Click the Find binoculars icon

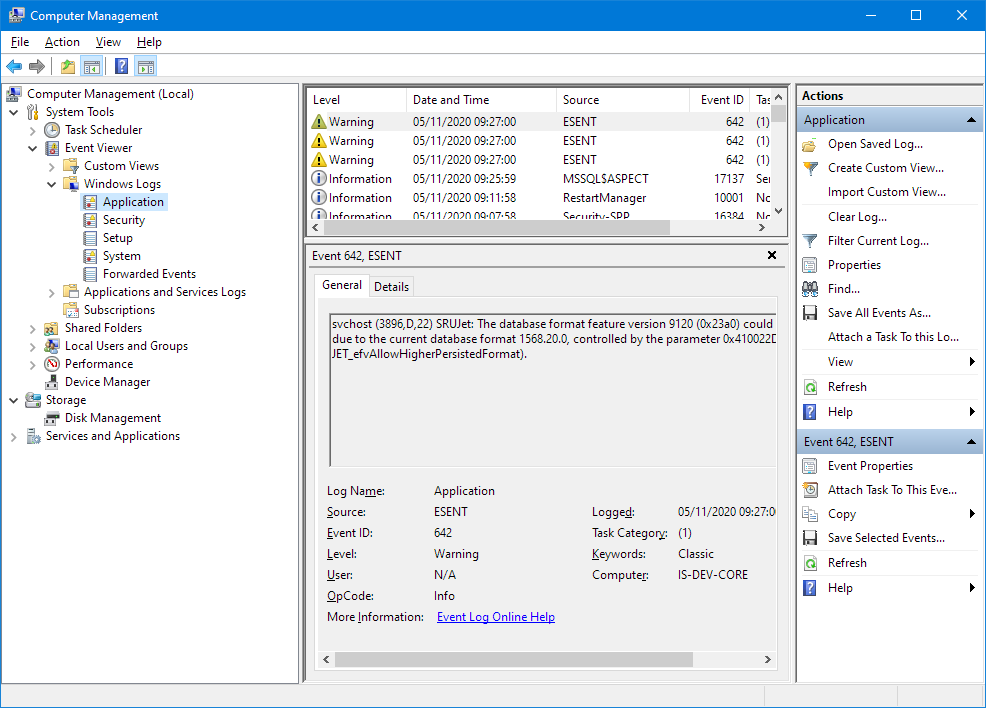pos(810,289)
